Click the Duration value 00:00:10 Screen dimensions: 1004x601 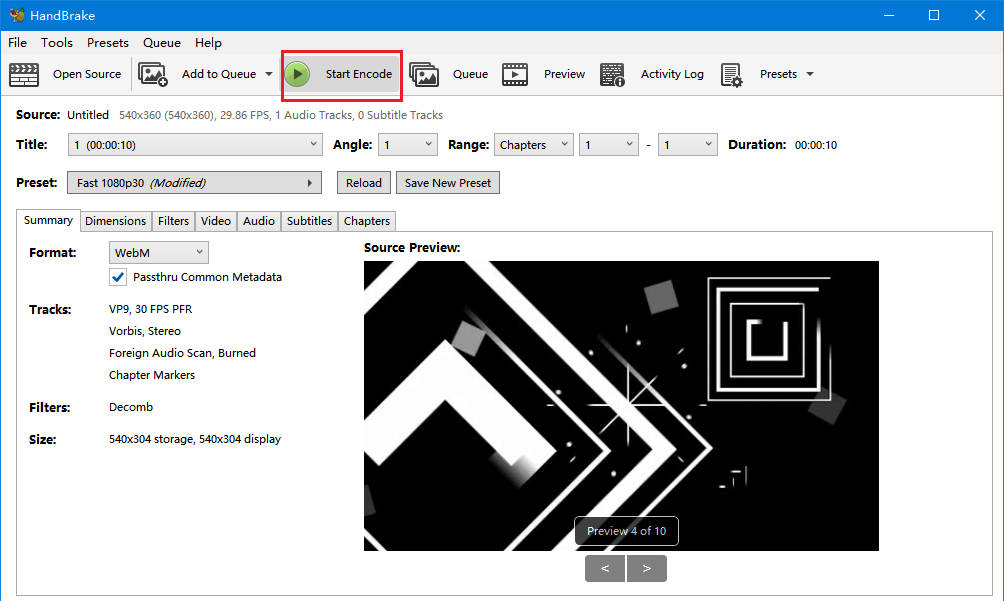pos(816,145)
